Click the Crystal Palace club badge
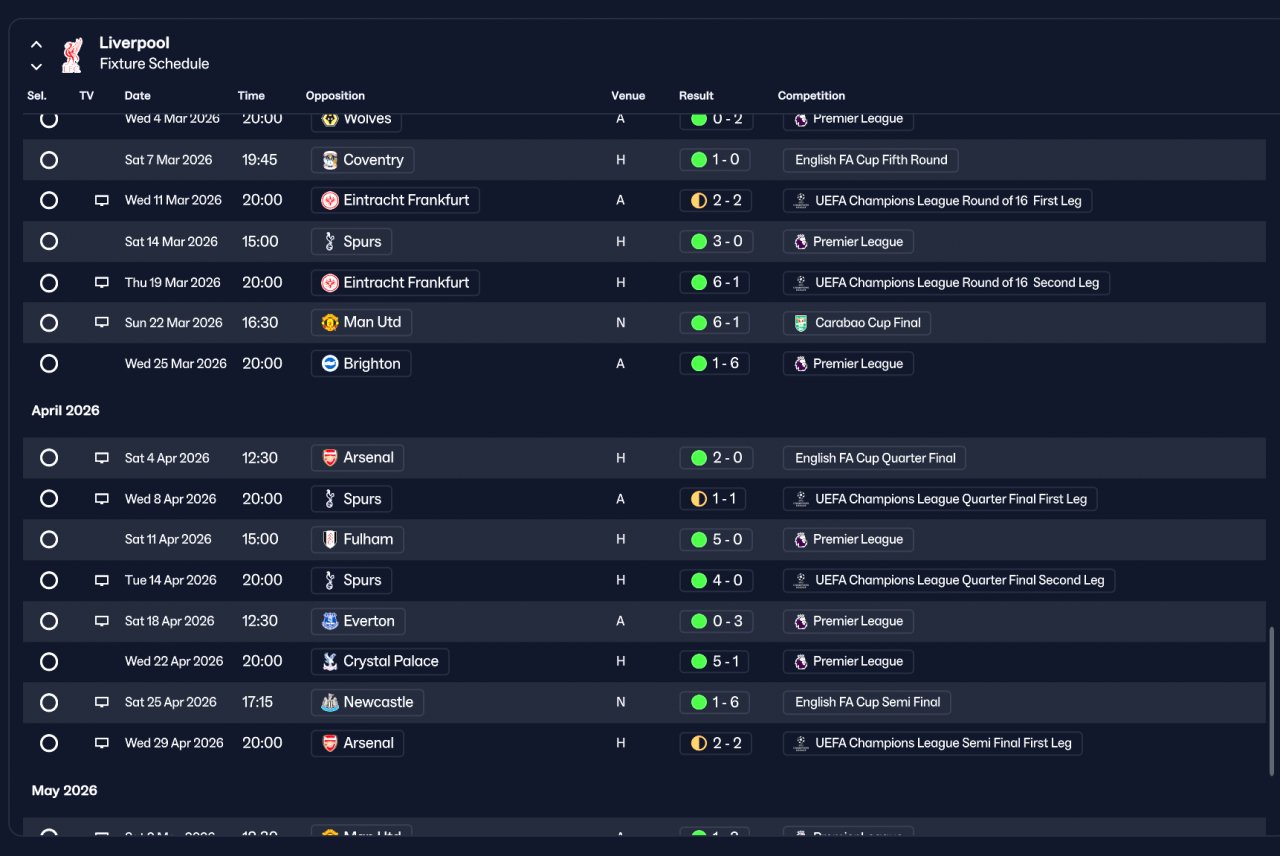The image size is (1280, 856). coord(329,662)
